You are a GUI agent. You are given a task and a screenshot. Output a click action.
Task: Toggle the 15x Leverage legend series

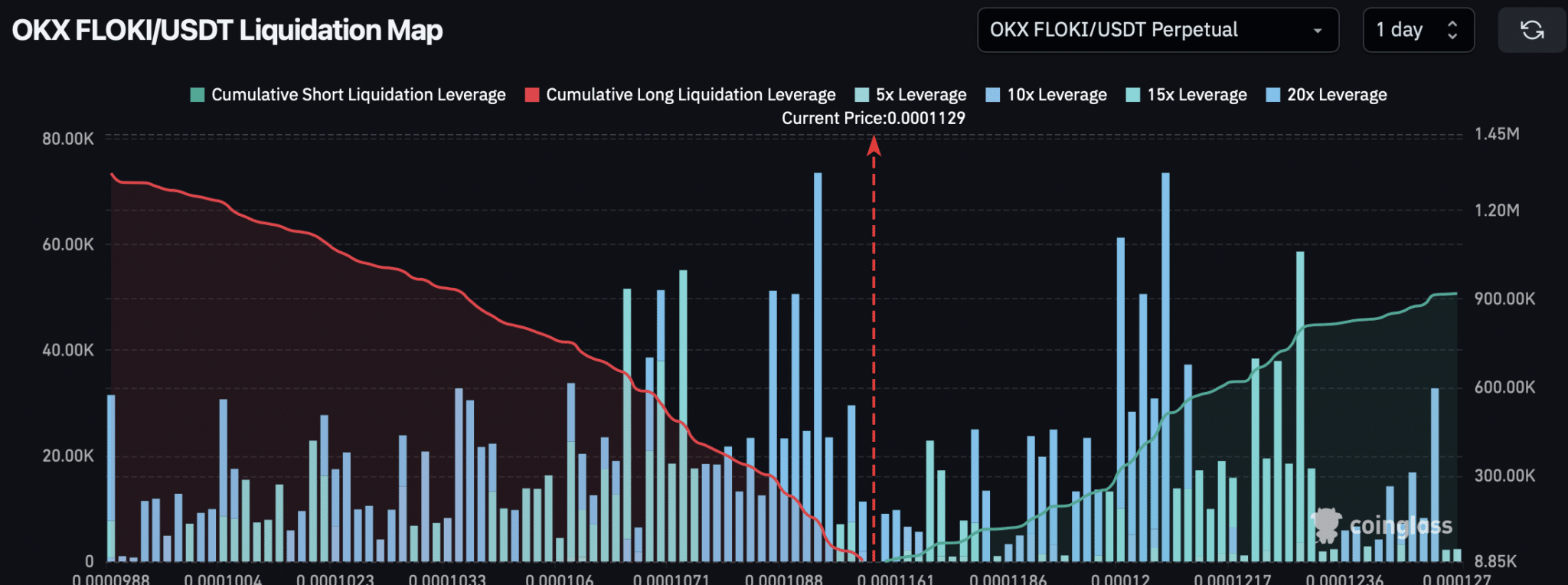pyautogui.click(x=1187, y=95)
